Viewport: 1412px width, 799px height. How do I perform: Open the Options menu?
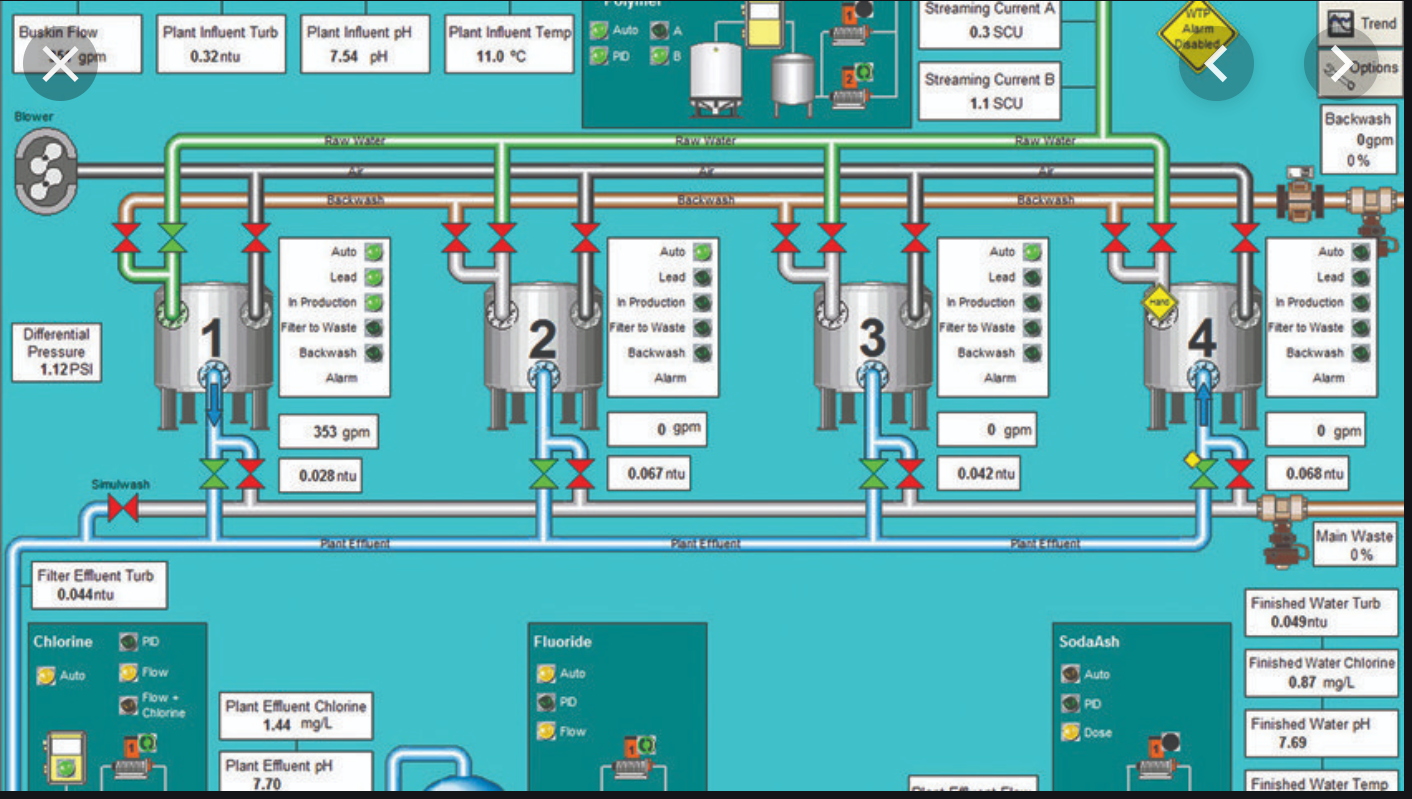tap(1364, 68)
